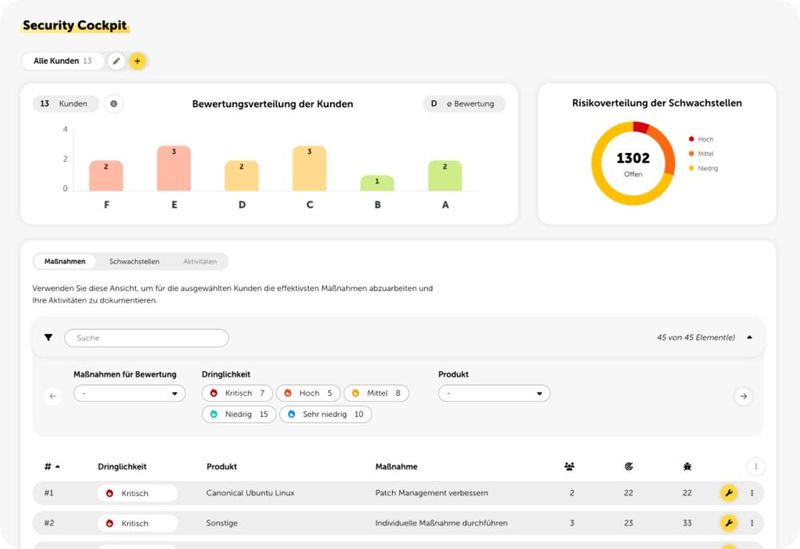Sort by the bug icon column header
Screen dimensions: 800x549
click(x=687, y=466)
